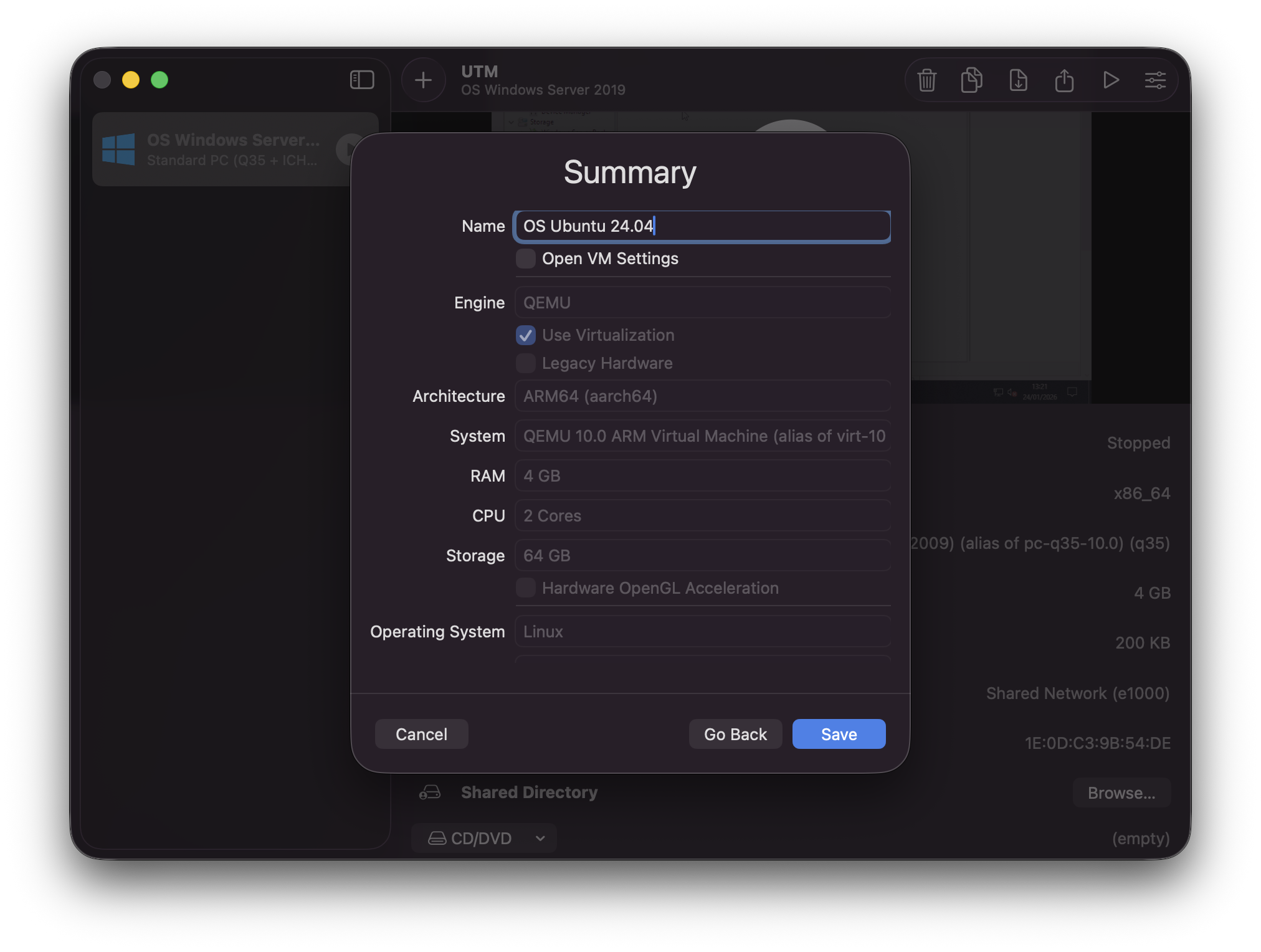This screenshot has width=1261, height=952.
Task: Toggle the sidebar visibility icon
Action: 361,80
